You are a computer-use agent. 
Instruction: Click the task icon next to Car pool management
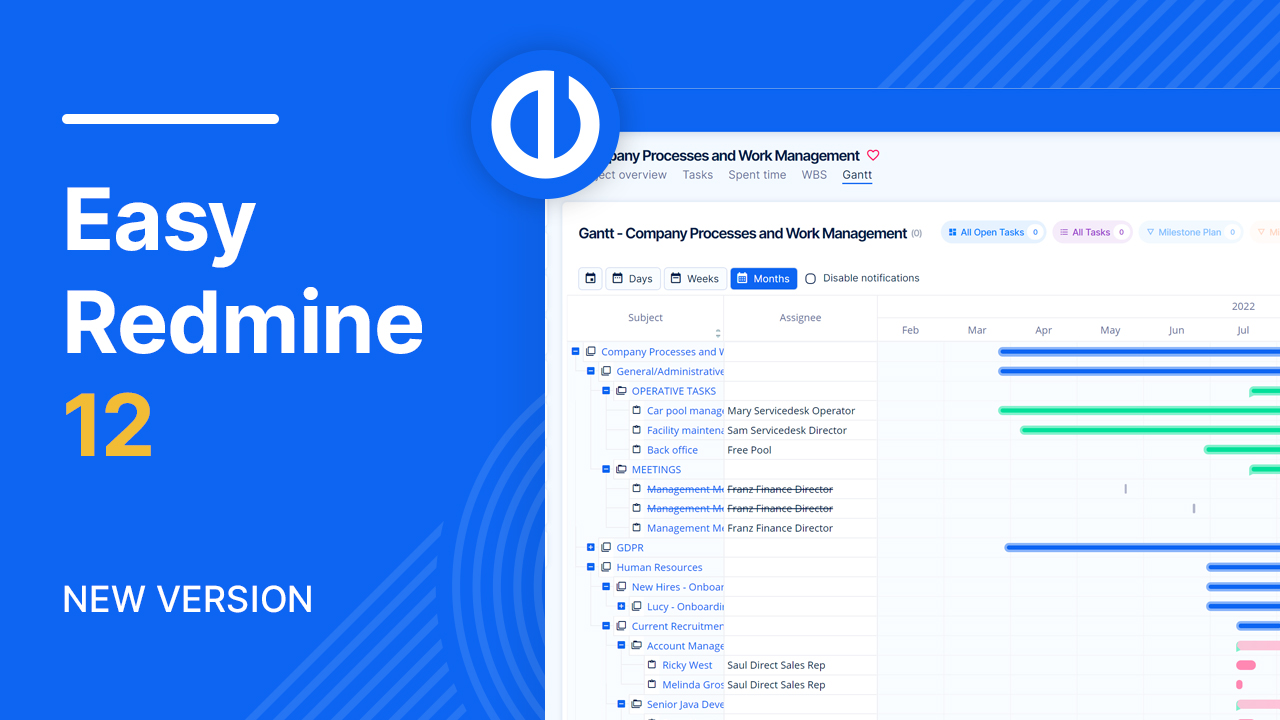click(637, 410)
